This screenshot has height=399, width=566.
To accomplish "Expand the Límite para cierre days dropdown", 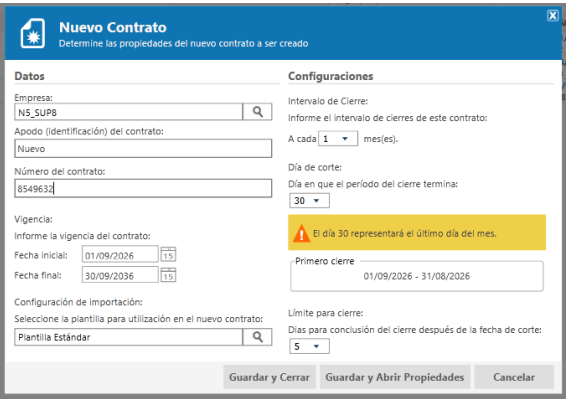I will [309, 346].
